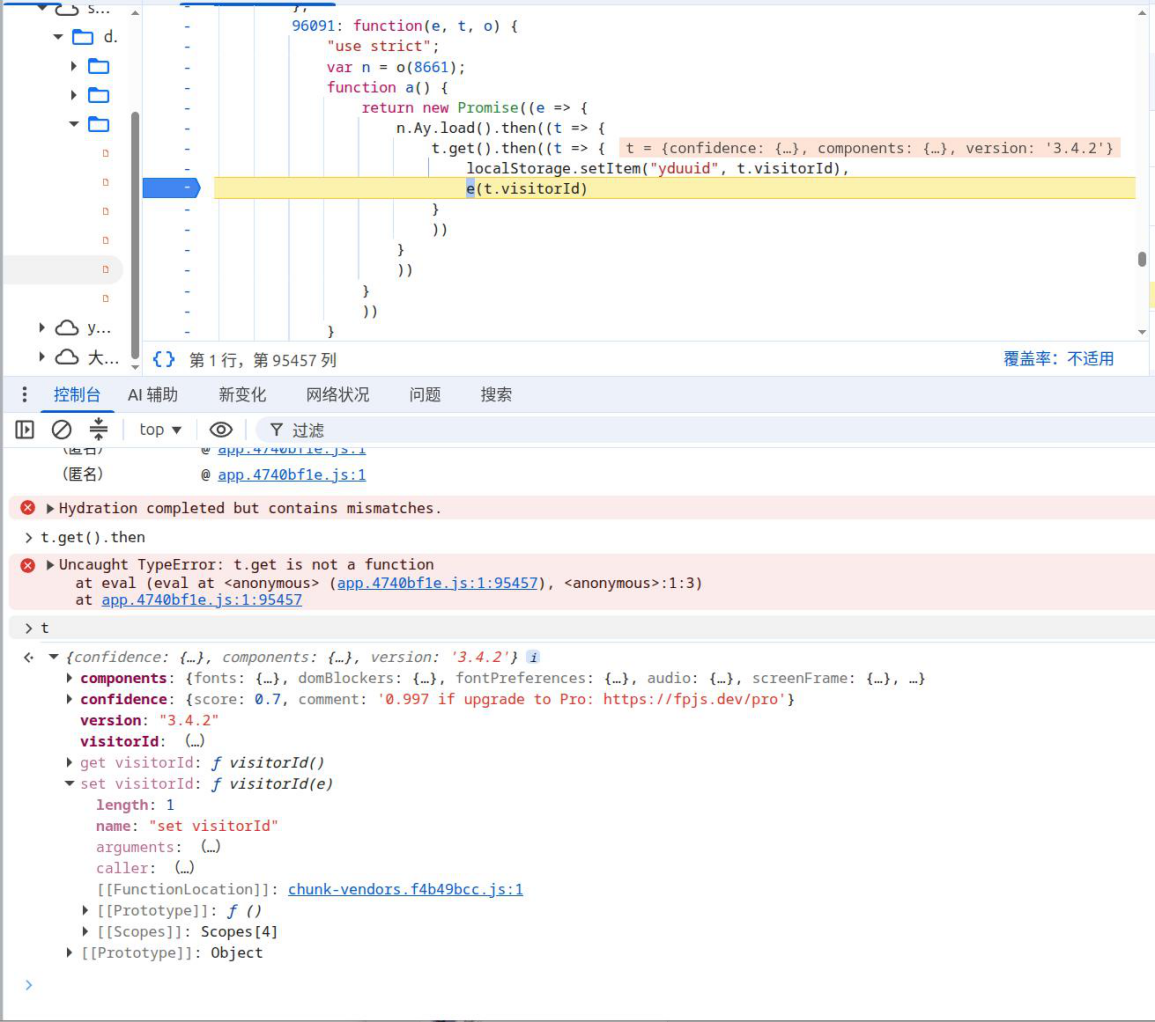Open app.4740bf1e.js:1:95457 link in eval line
The width and height of the screenshot is (1155, 1022).
click(x=438, y=583)
